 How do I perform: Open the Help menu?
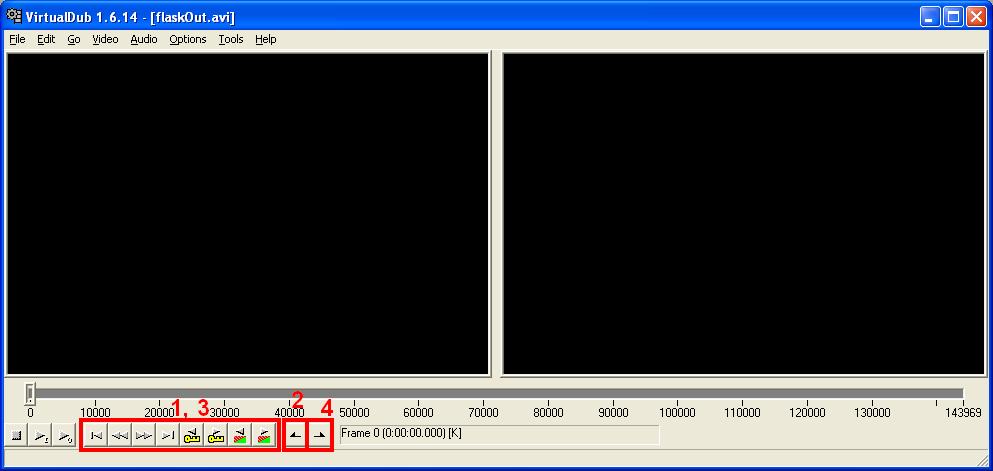(x=265, y=39)
